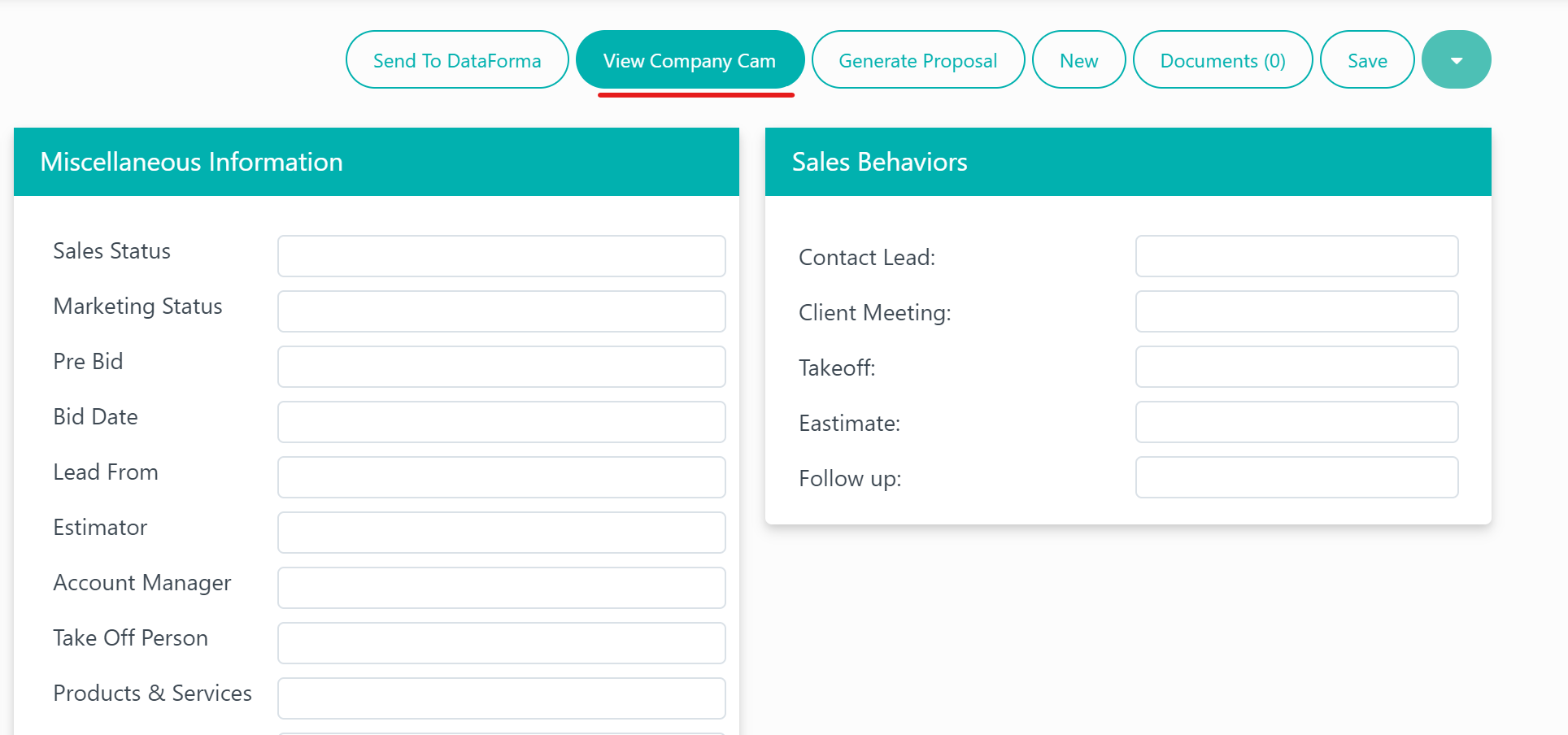This screenshot has width=1568, height=735.
Task: Select the Marketing Status input
Action: pos(502,311)
